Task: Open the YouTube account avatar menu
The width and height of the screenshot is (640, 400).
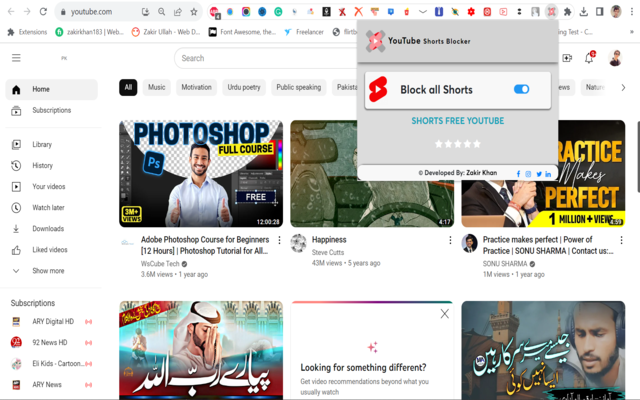Action: click(x=615, y=58)
